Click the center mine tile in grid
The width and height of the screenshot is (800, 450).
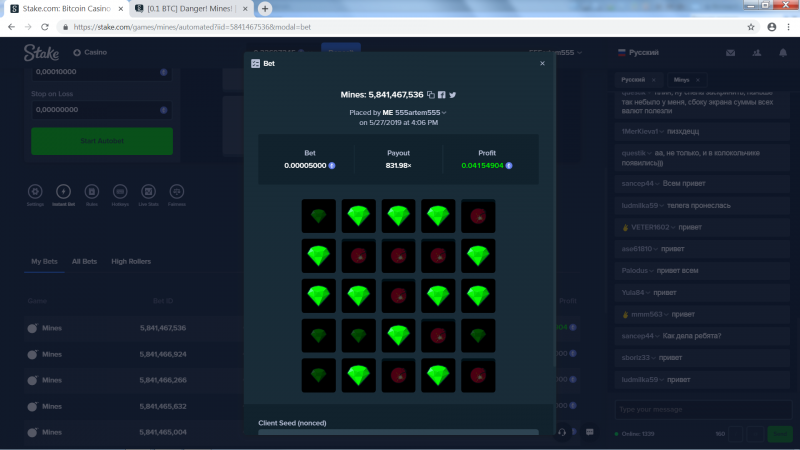pyautogui.click(x=398, y=296)
